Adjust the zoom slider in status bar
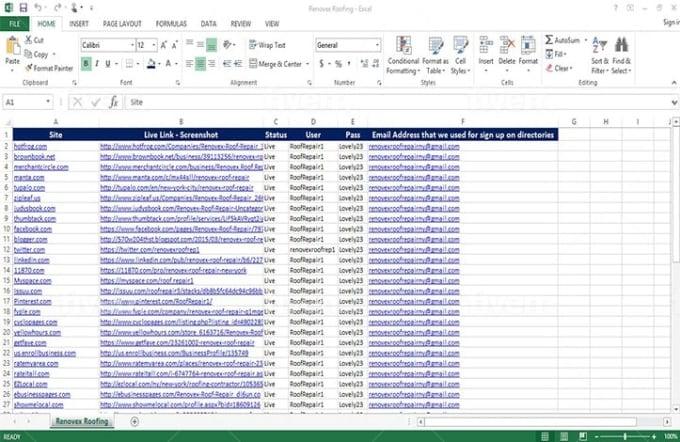The width and height of the screenshot is (680, 442). click(625, 436)
